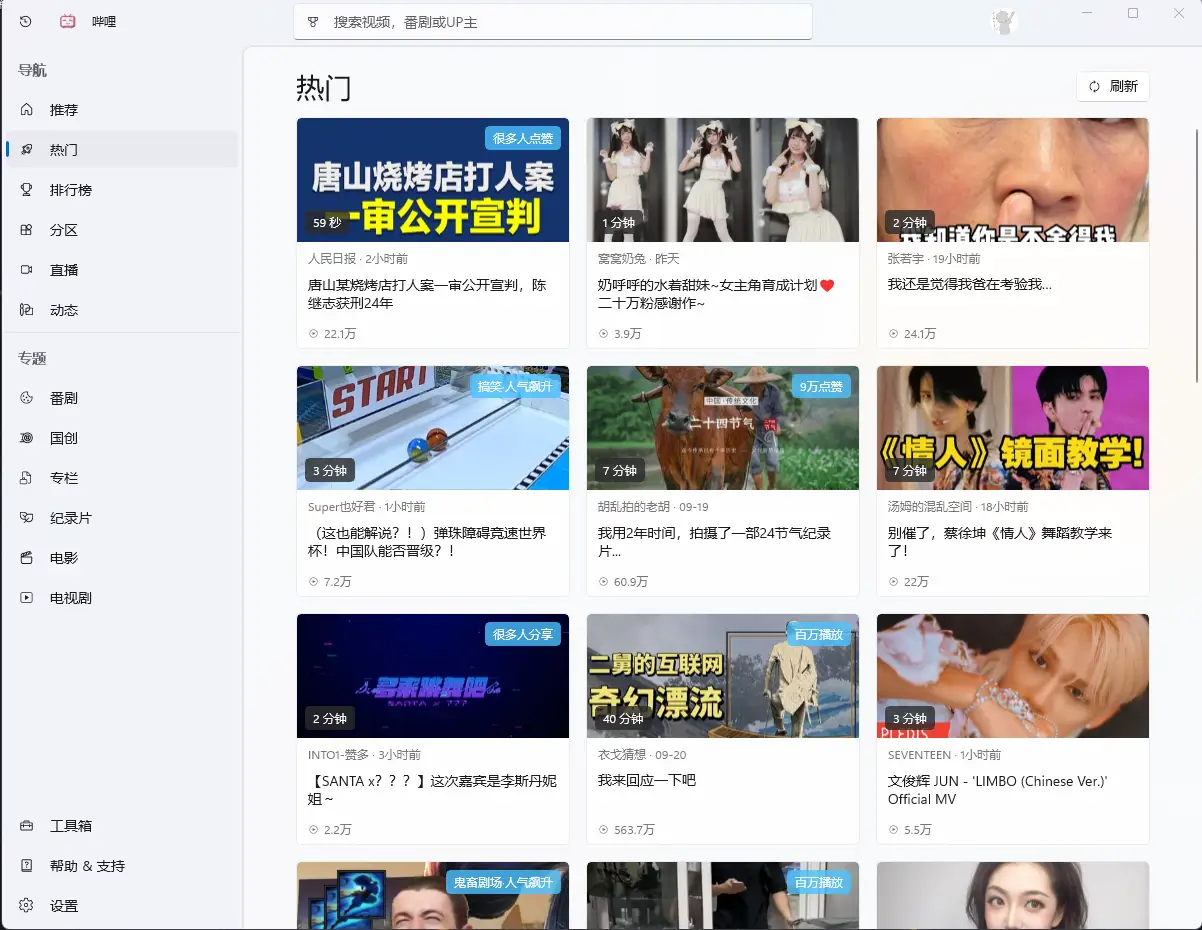Open 帮助 & 支持 page

(x=122, y=866)
